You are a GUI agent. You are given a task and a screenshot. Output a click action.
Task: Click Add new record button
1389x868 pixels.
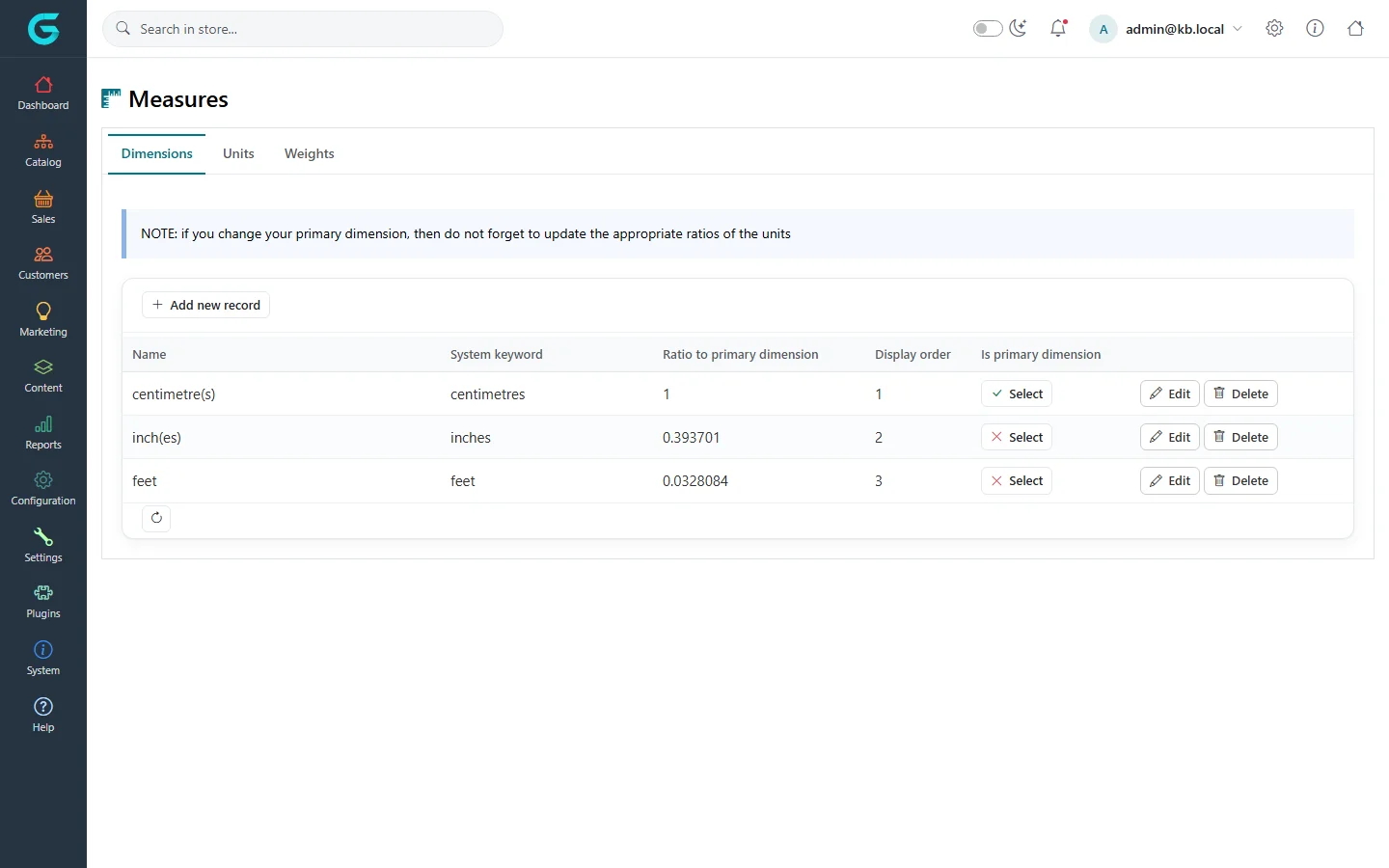(x=205, y=305)
